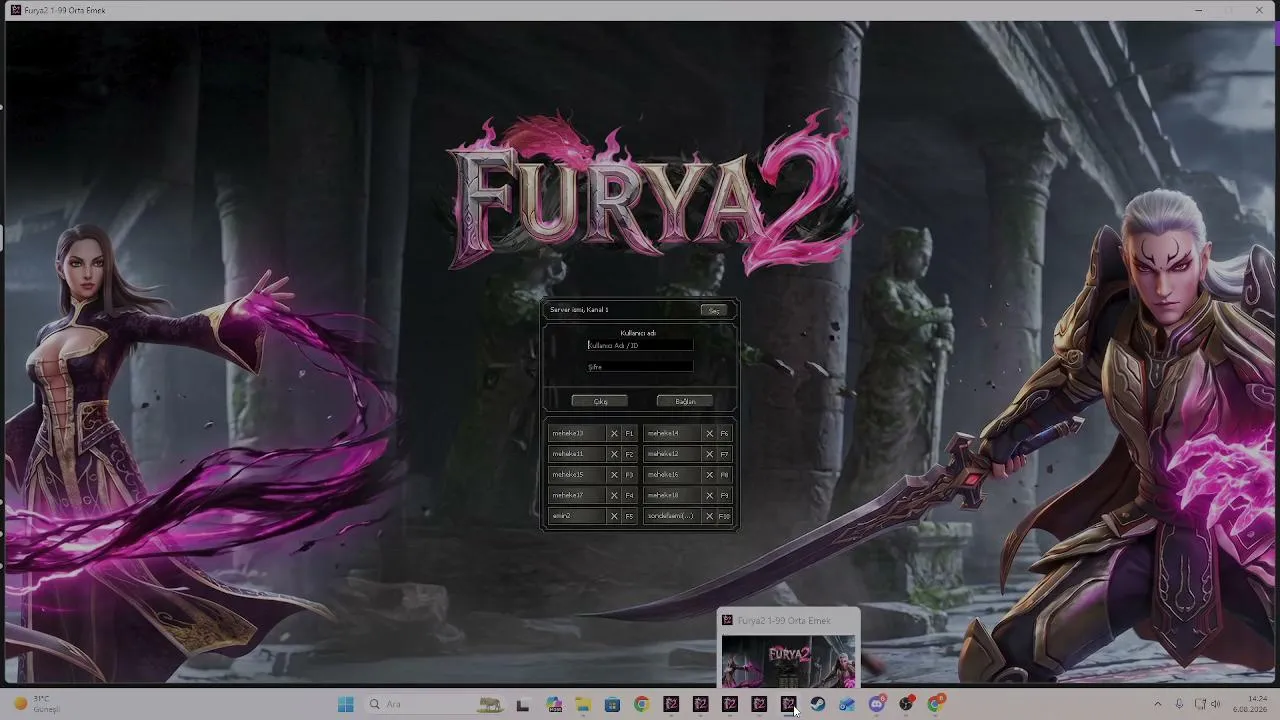The width and height of the screenshot is (1280, 720).
Task: Click the X beside the F7 slot
Action: click(x=709, y=454)
